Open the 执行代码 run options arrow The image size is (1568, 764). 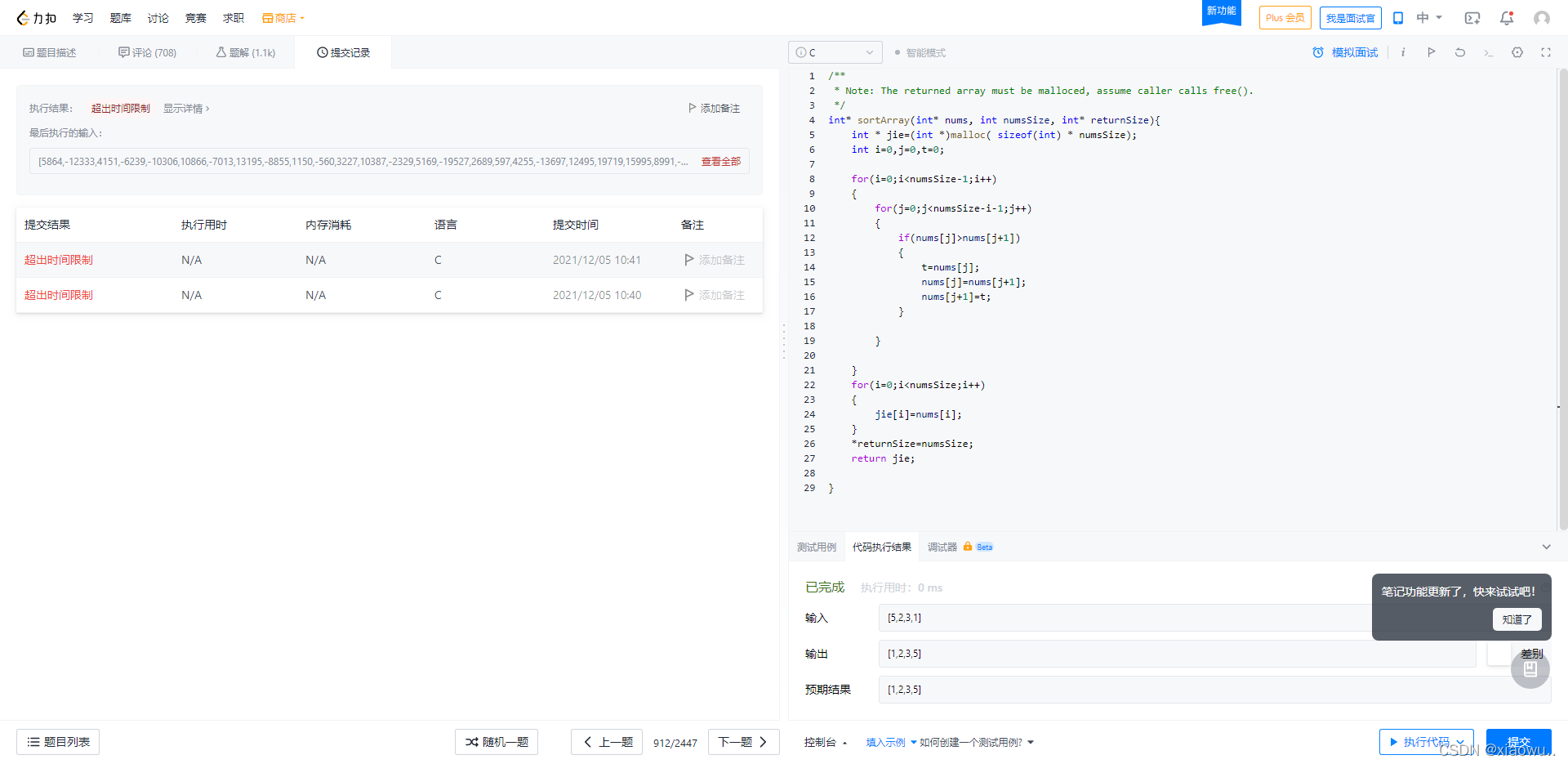1460,742
